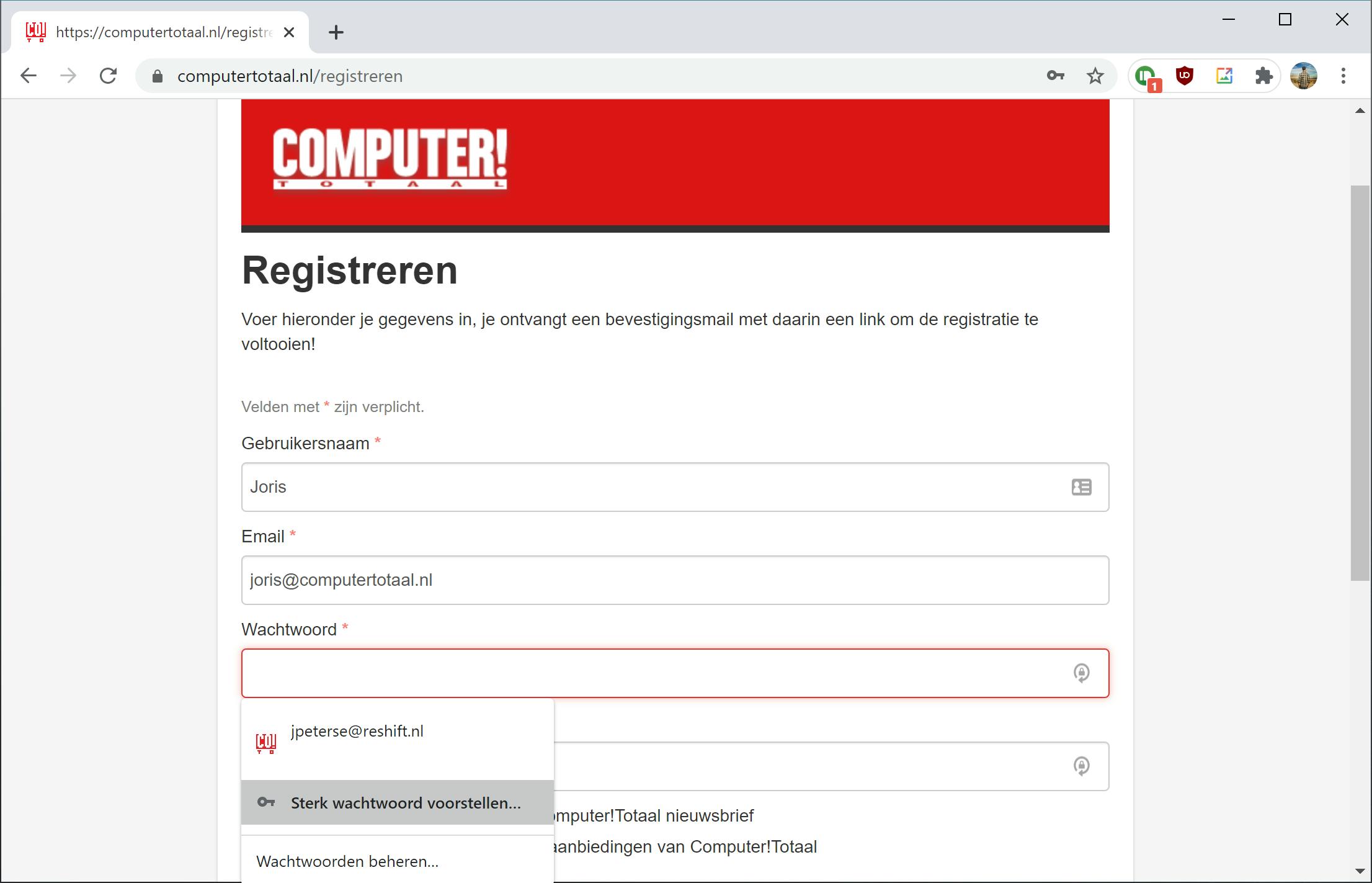This screenshot has height=883, width=1372.
Task: Click the vertical page scrollbar thumb
Action: [1360, 382]
